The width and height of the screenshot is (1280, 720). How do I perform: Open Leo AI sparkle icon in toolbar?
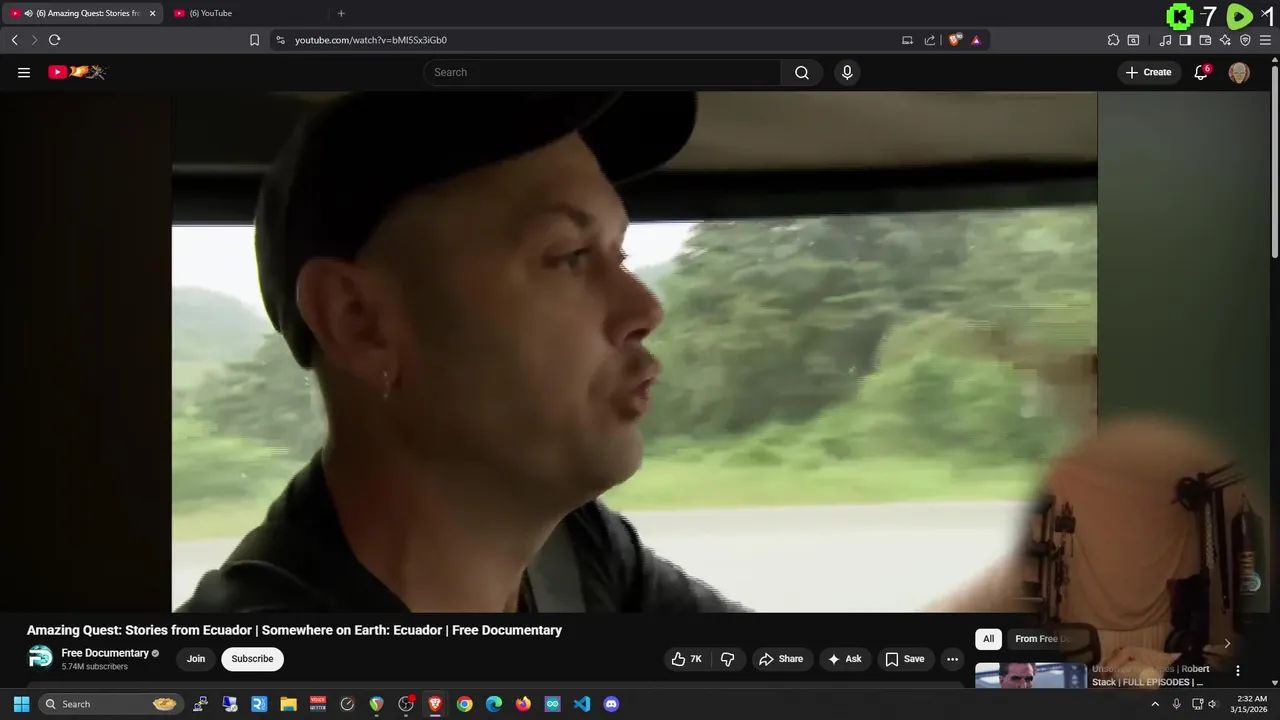pyautogui.click(x=1225, y=40)
